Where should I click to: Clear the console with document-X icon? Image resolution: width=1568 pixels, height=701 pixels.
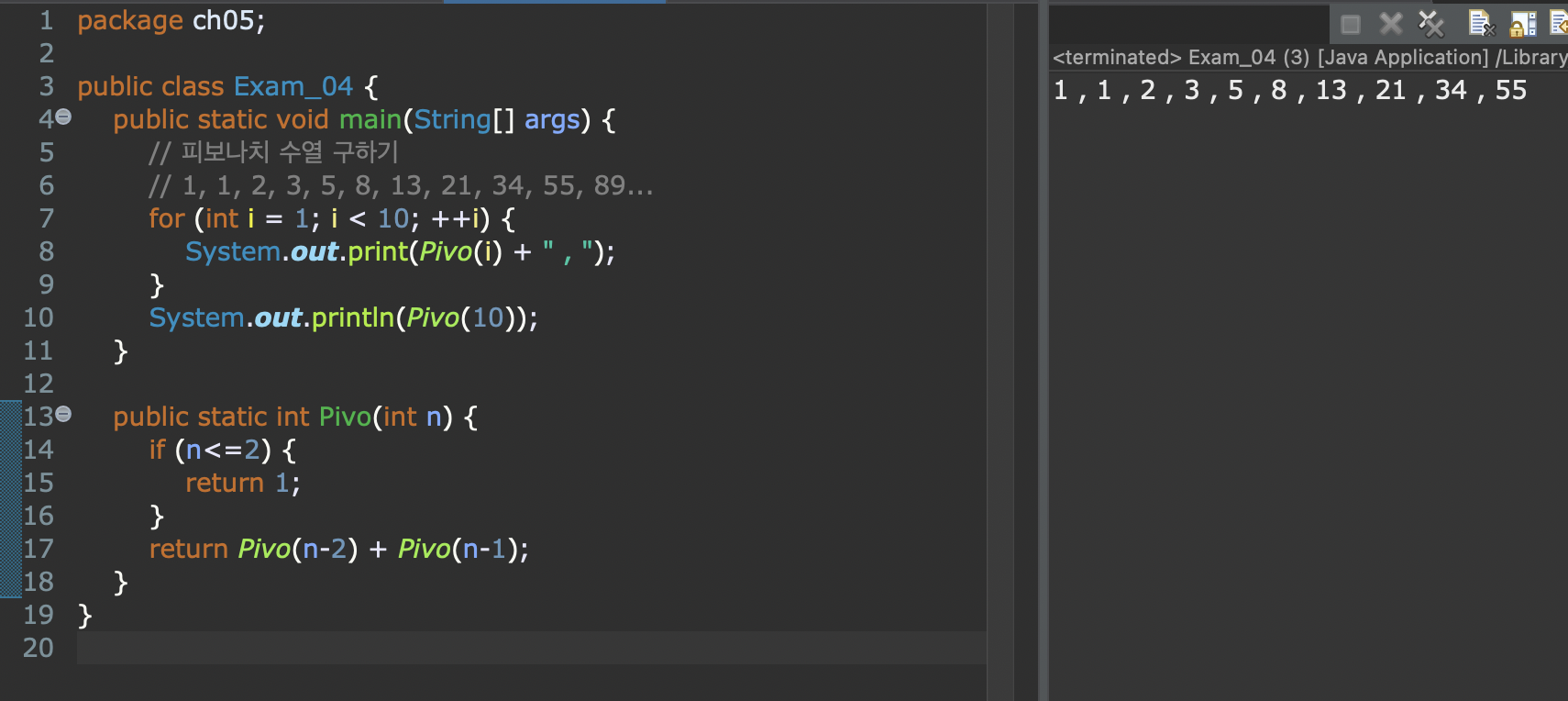[1482, 23]
